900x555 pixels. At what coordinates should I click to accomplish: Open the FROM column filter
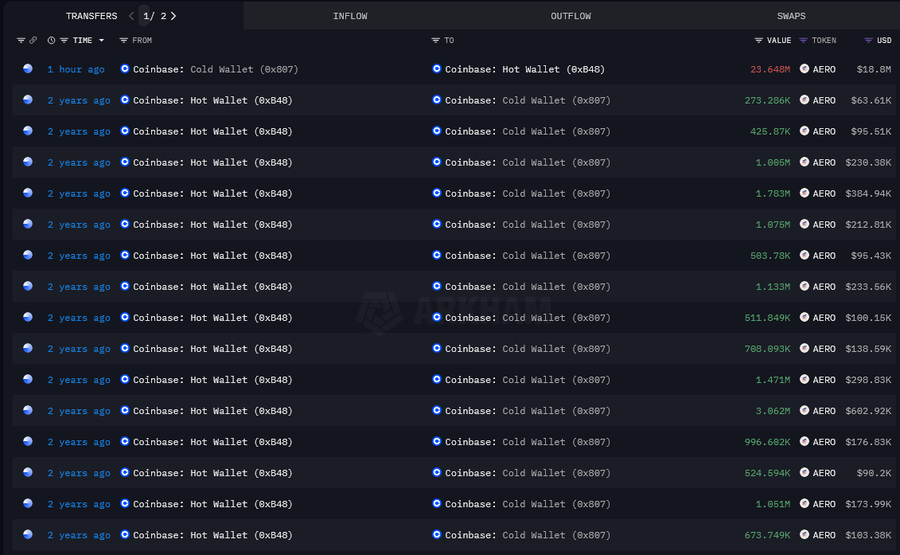click(136, 41)
